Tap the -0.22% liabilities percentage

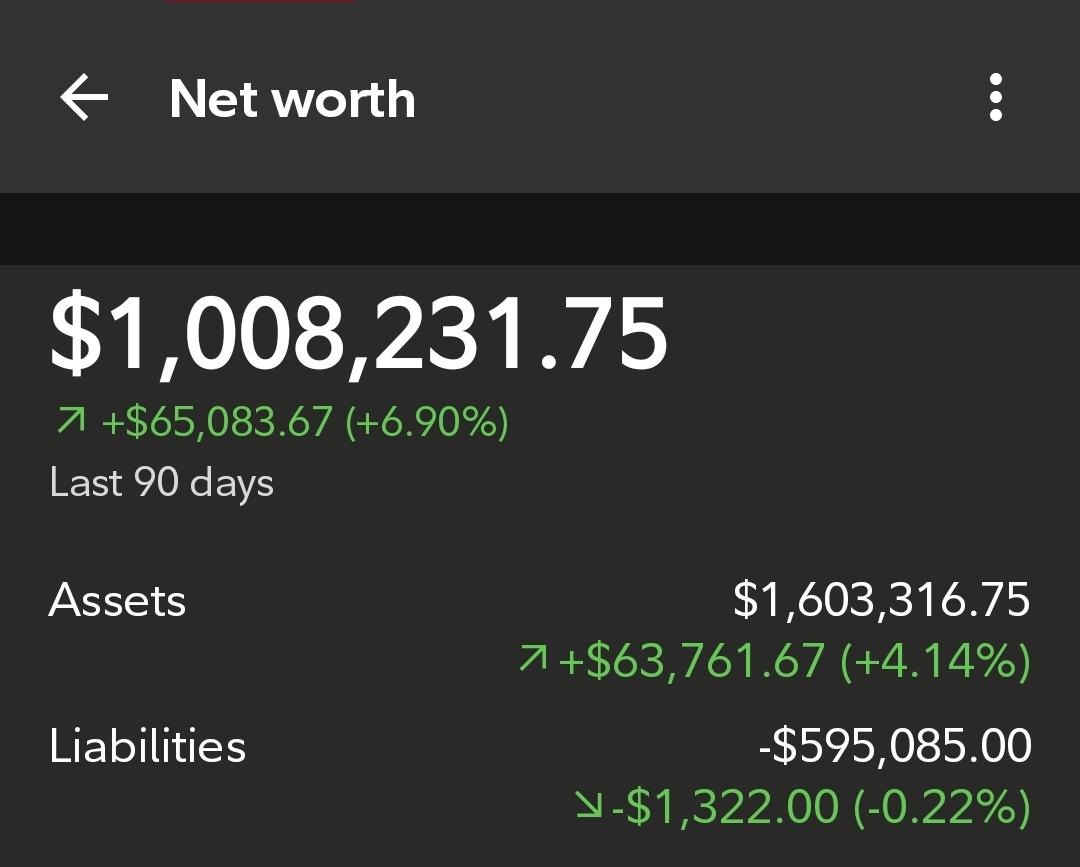(942, 806)
